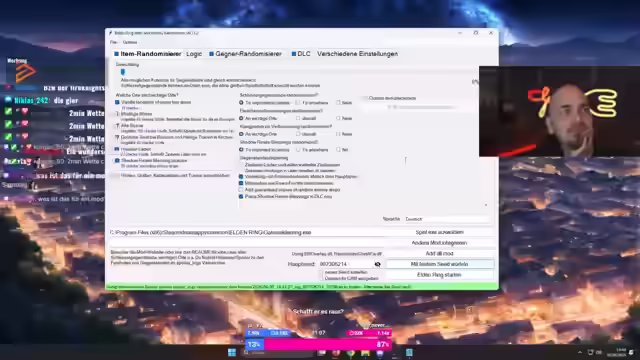The height and width of the screenshot is (360, 640).
Task: Open the Sprache language dropdown
Action: point(447,219)
